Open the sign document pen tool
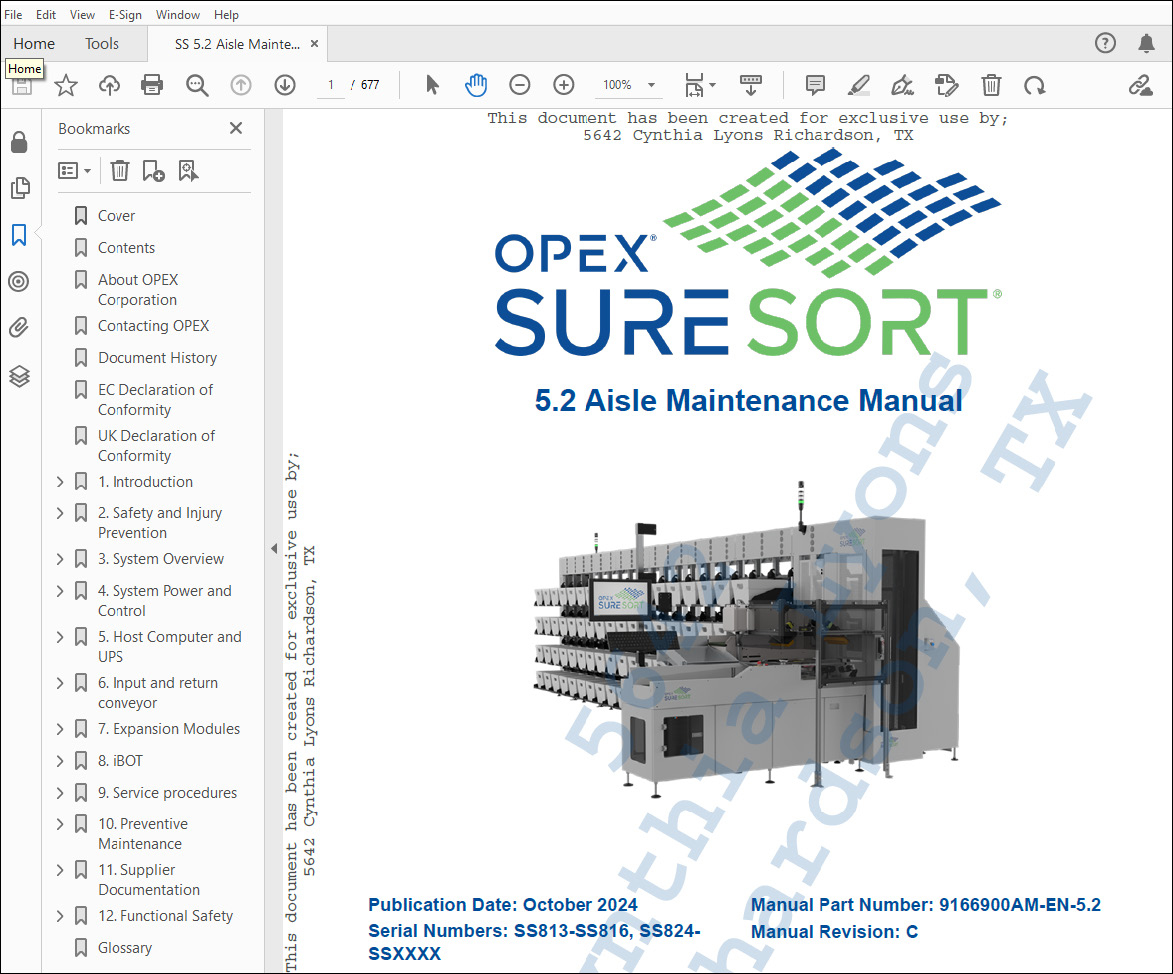Image resolution: width=1173 pixels, height=974 pixels. pos(903,85)
